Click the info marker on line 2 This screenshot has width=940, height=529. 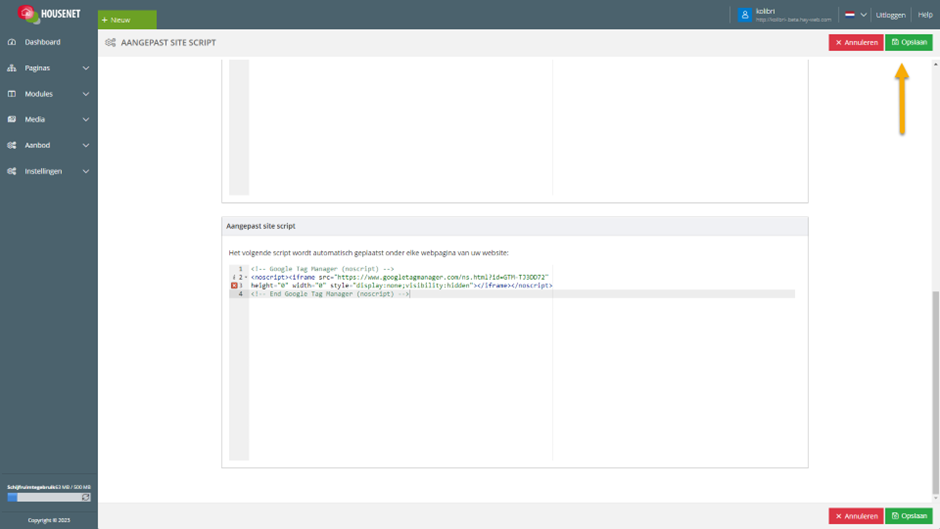234,278
